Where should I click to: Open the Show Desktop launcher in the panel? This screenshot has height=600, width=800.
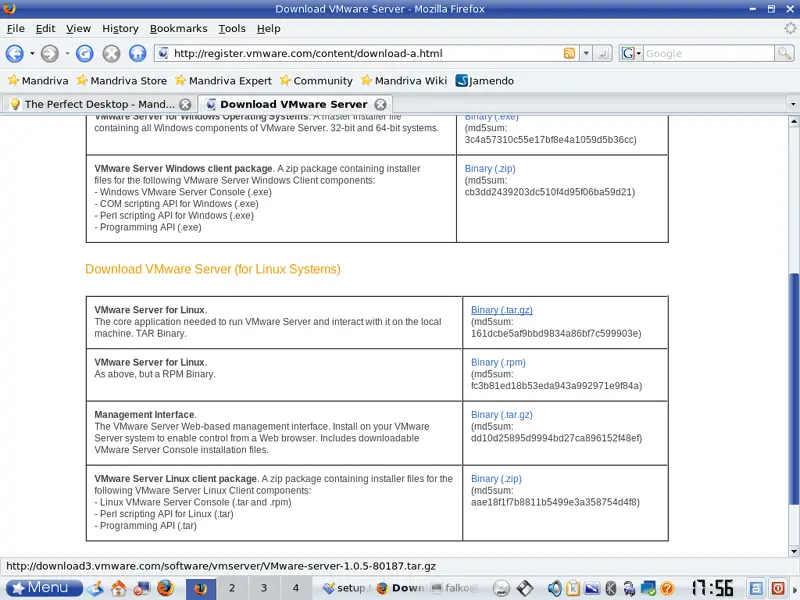(95, 588)
